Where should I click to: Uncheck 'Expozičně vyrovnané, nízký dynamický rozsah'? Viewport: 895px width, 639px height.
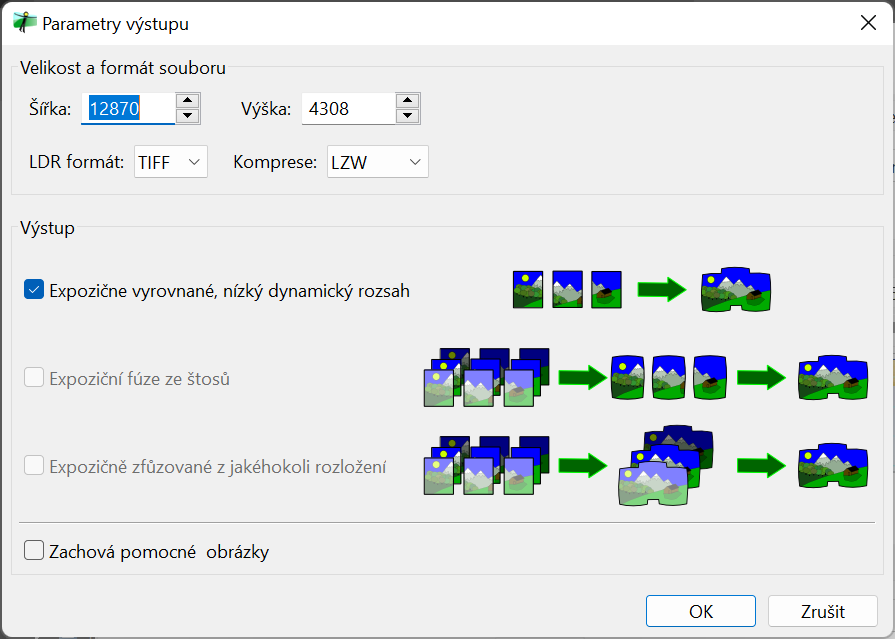click(x=34, y=290)
